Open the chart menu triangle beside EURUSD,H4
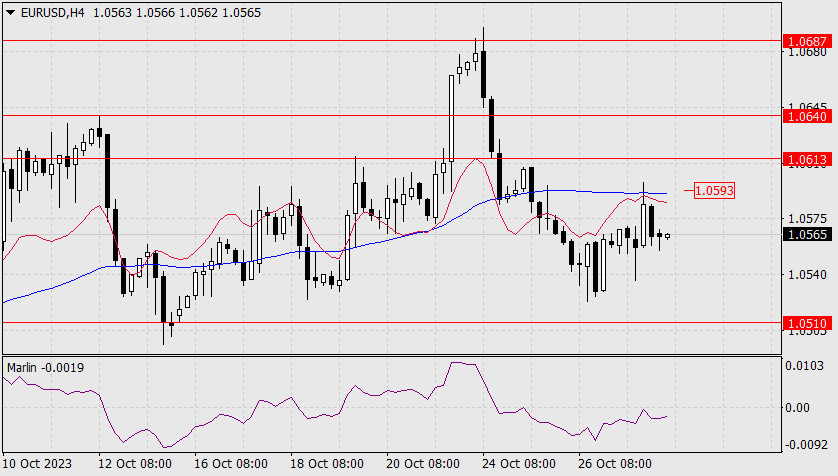Image resolution: width=838 pixels, height=476 pixels. click(x=10, y=13)
